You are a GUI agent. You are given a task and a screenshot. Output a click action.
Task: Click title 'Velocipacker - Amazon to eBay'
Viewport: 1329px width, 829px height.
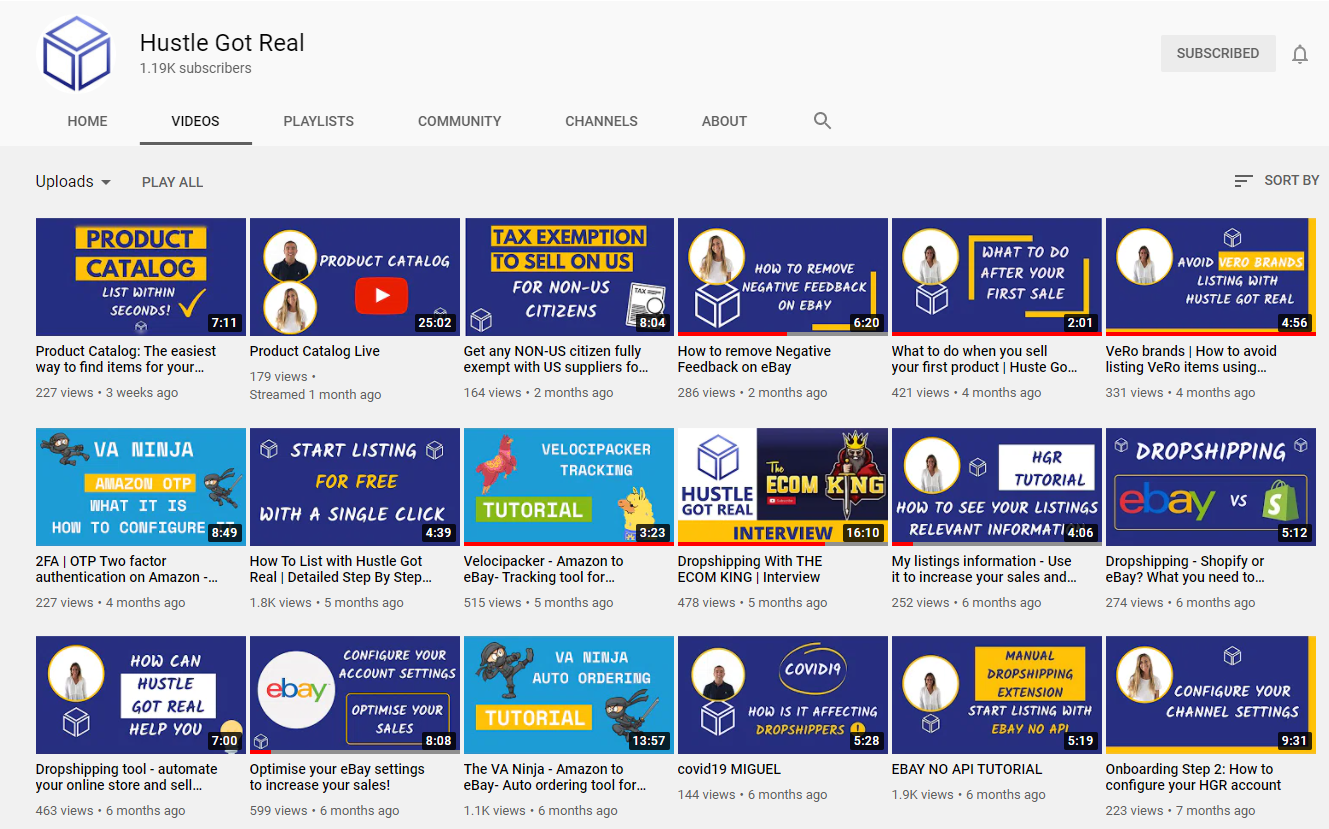pos(544,569)
